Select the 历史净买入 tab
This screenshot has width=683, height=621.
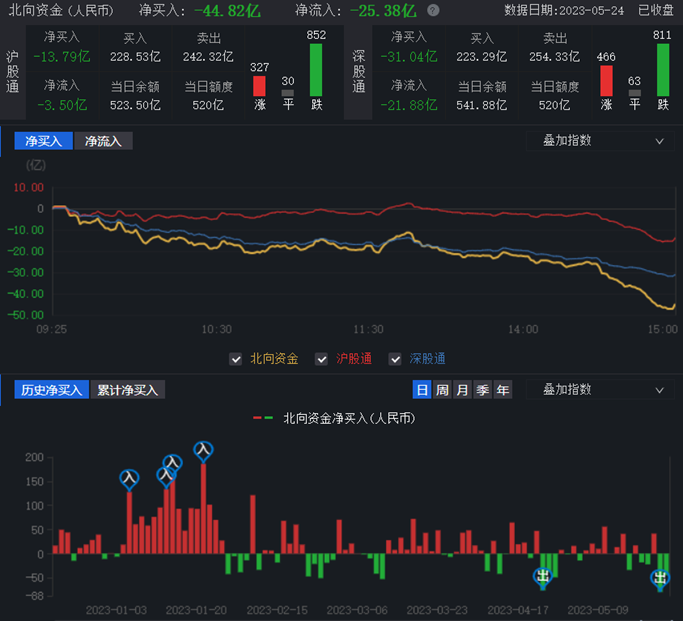coord(50,390)
